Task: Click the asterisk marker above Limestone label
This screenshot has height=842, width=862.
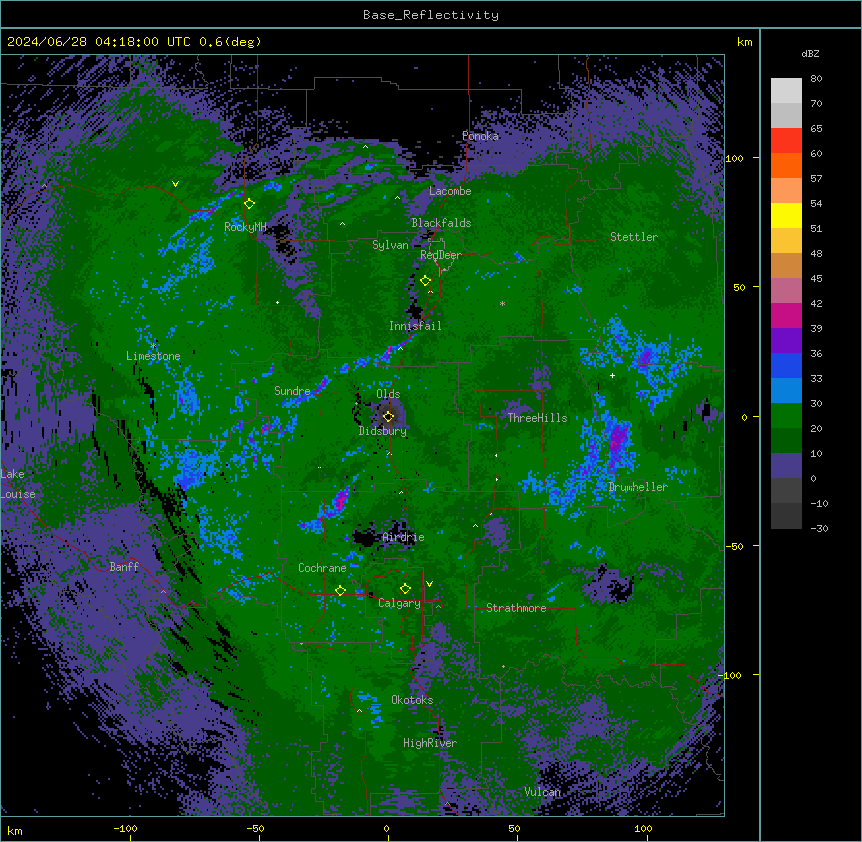Action: tap(154, 345)
